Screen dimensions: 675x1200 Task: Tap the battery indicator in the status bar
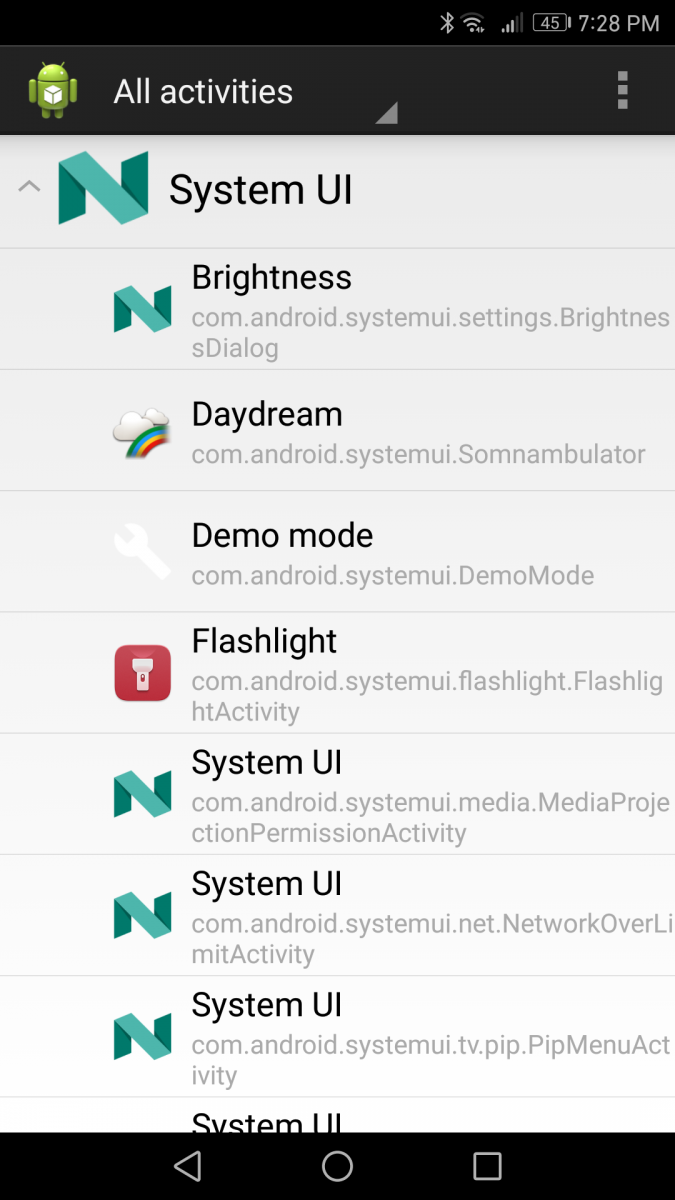tap(549, 22)
